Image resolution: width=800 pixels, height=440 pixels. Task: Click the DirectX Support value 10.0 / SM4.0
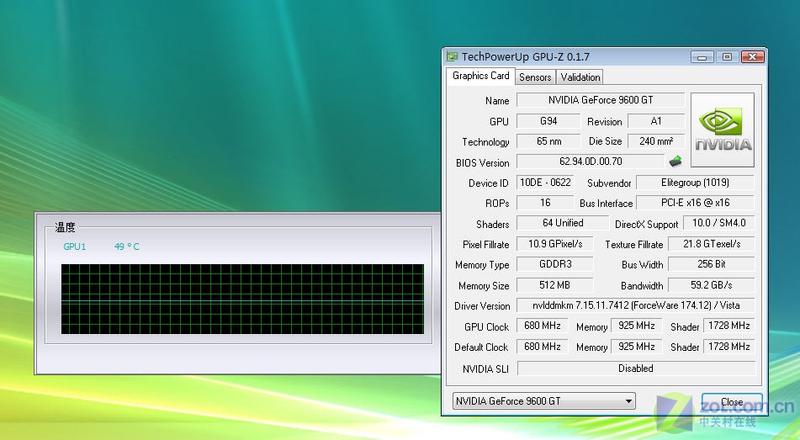[x=718, y=223]
